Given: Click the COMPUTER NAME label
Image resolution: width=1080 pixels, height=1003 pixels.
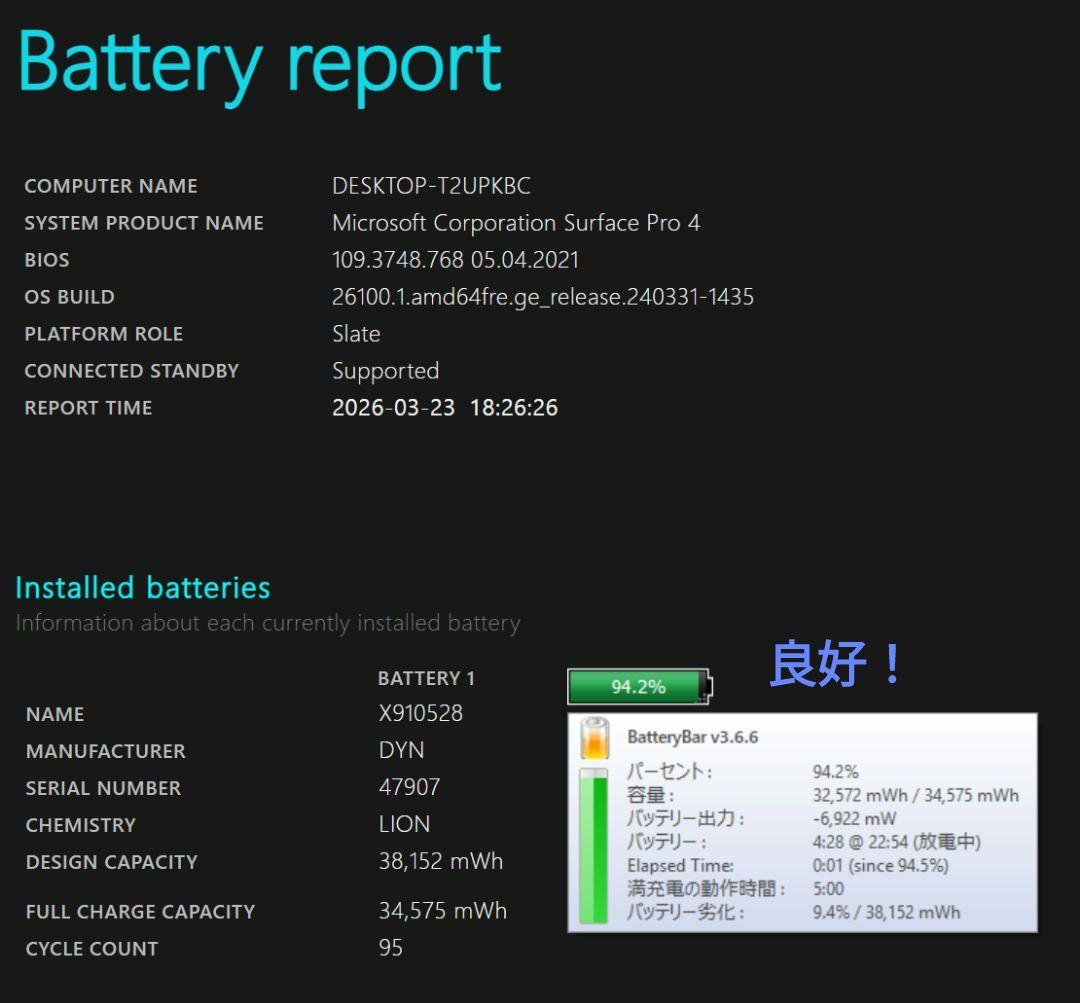Looking at the screenshot, I should click(111, 186).
